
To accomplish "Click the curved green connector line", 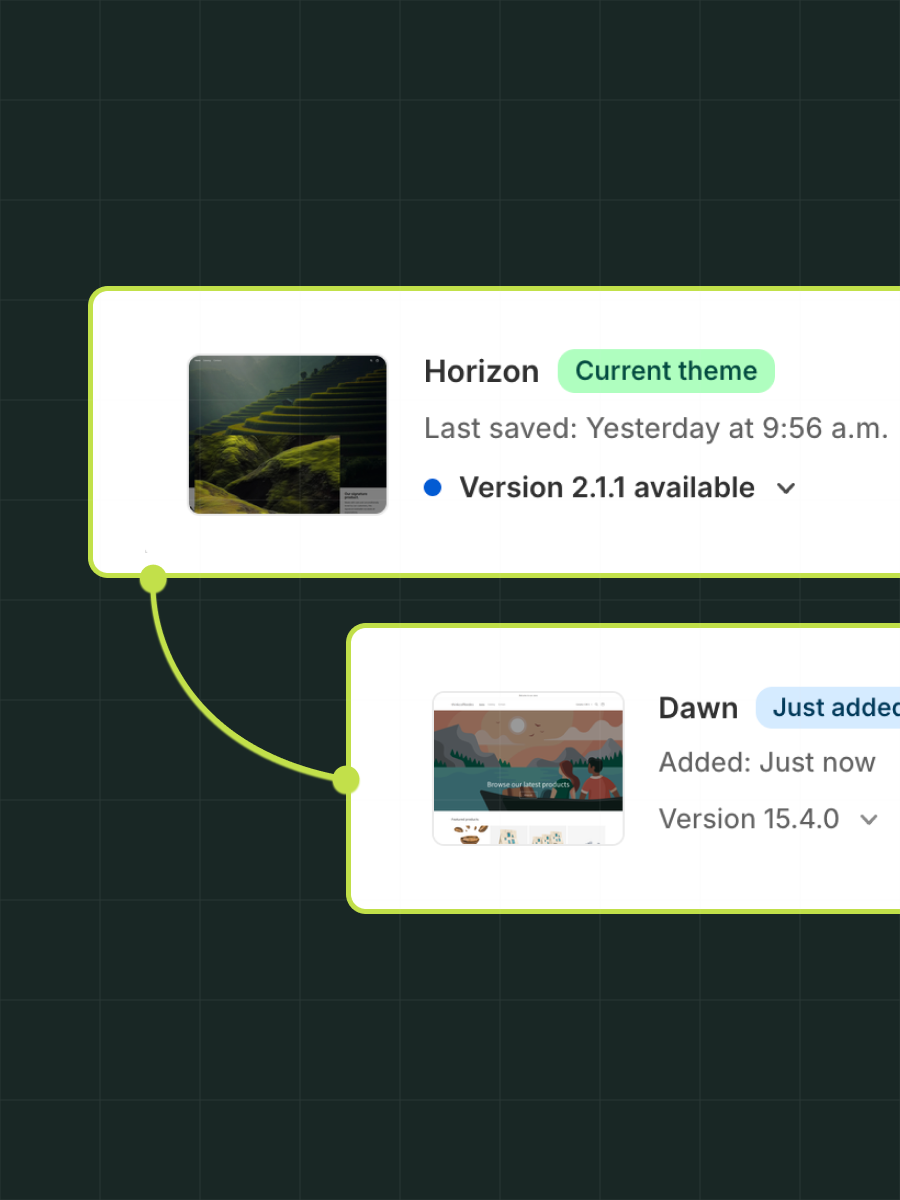I will pos(199,718).
